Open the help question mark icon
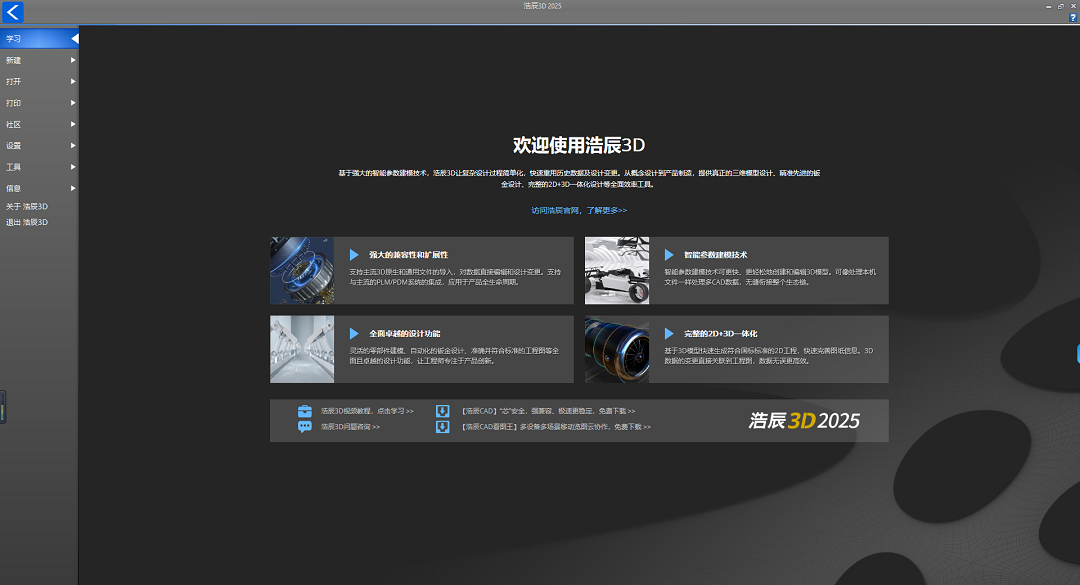The image size is (1080, 585). tap(1073, 17)
